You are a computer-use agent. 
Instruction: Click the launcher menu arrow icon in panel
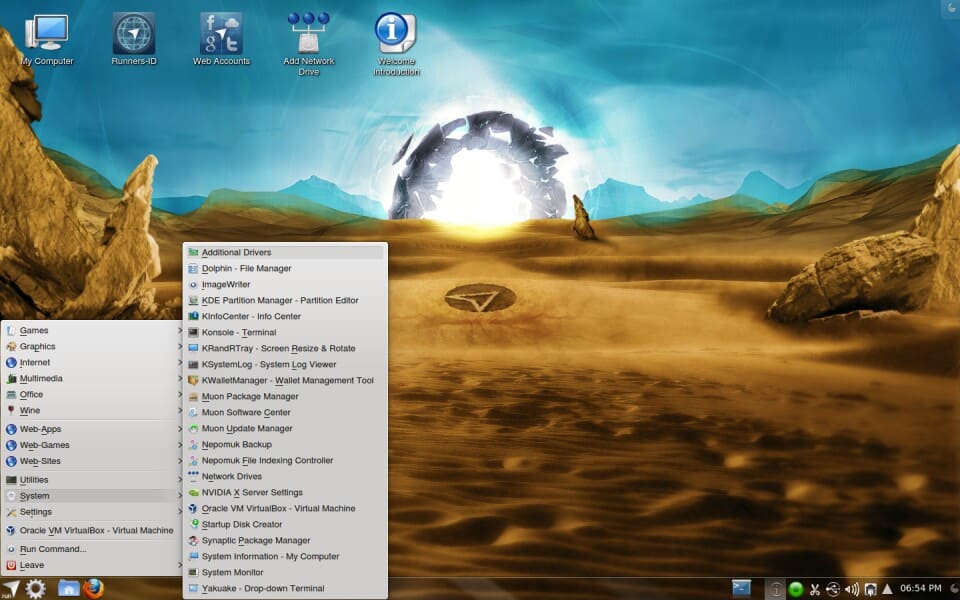tap(10, 589)
